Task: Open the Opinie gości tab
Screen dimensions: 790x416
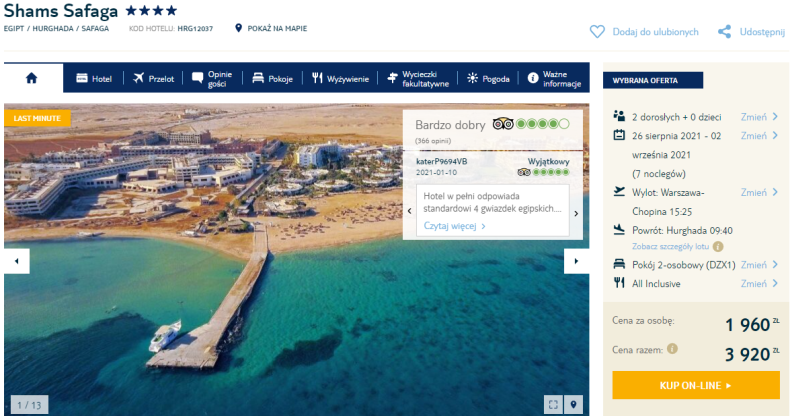Action: [x=212, y=79]
